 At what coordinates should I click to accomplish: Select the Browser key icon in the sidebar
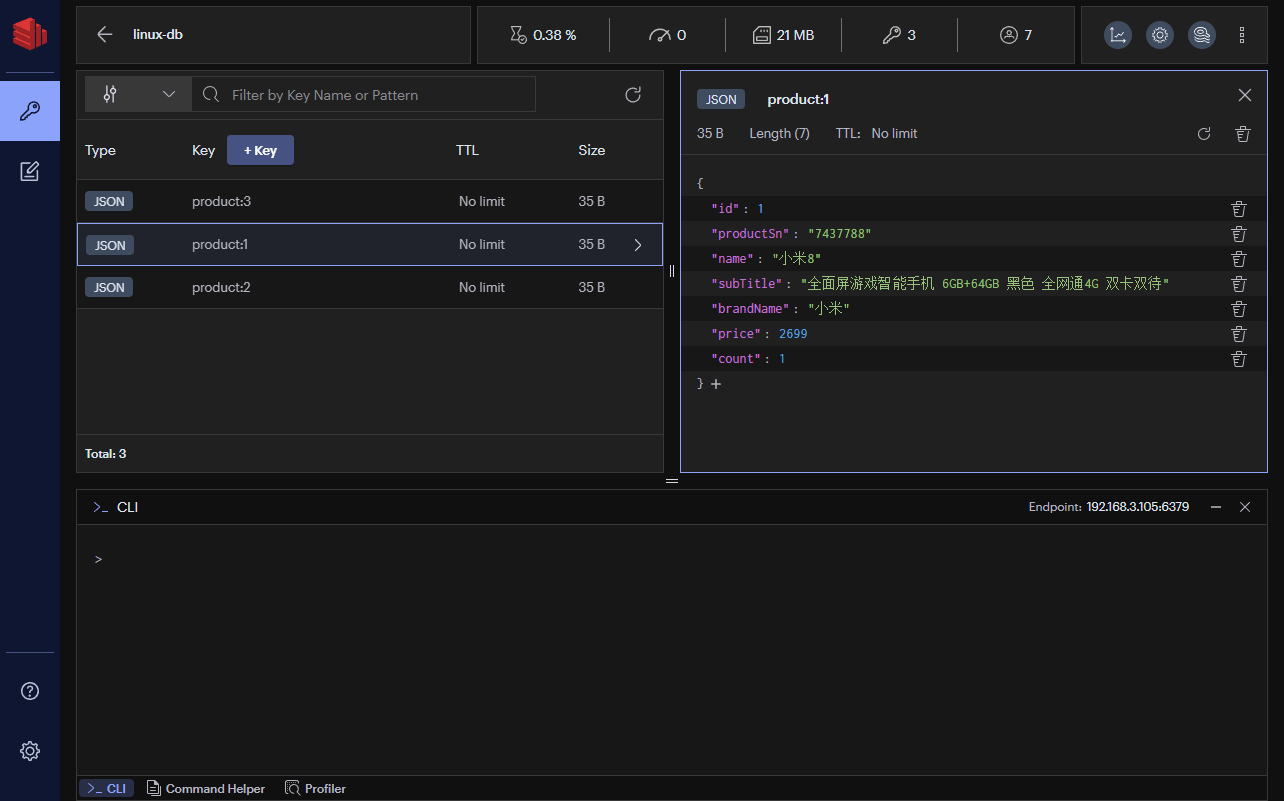click(30, 111)
